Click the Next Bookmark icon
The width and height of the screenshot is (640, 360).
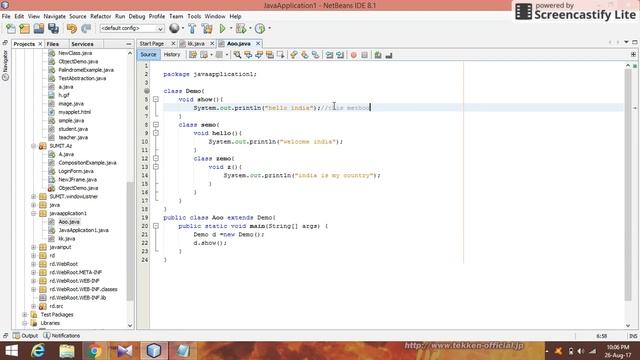coord(304,55)
